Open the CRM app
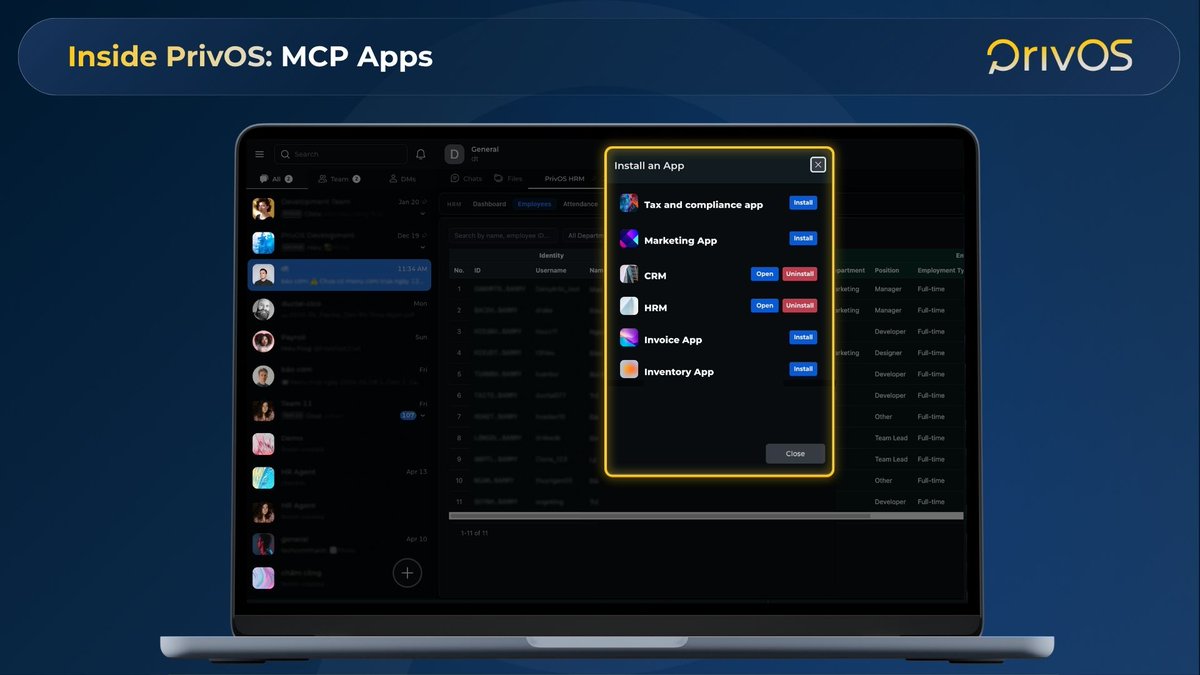 [x=764, y=274]
